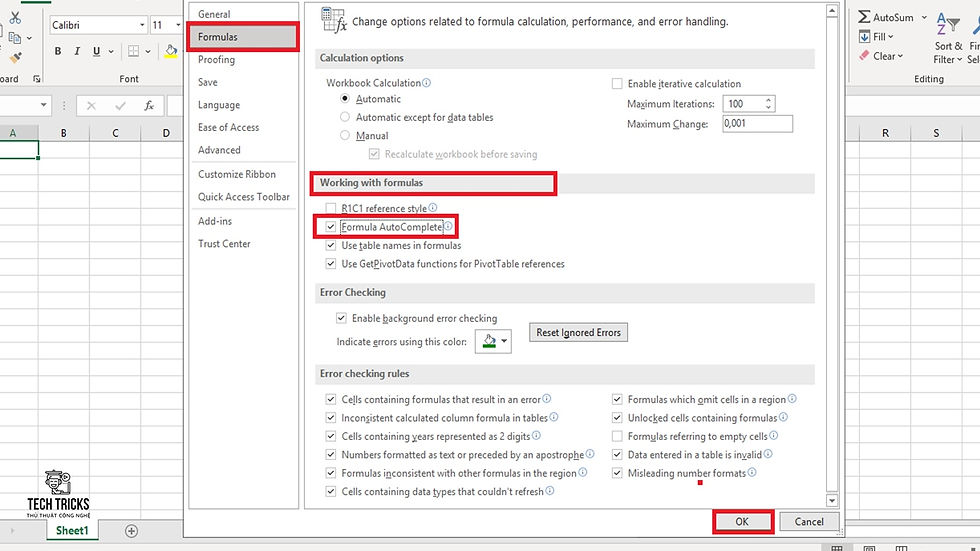Click scroll down arrow of options scrollbar
This screenshot has width=980, height=551.
[832, 500]
